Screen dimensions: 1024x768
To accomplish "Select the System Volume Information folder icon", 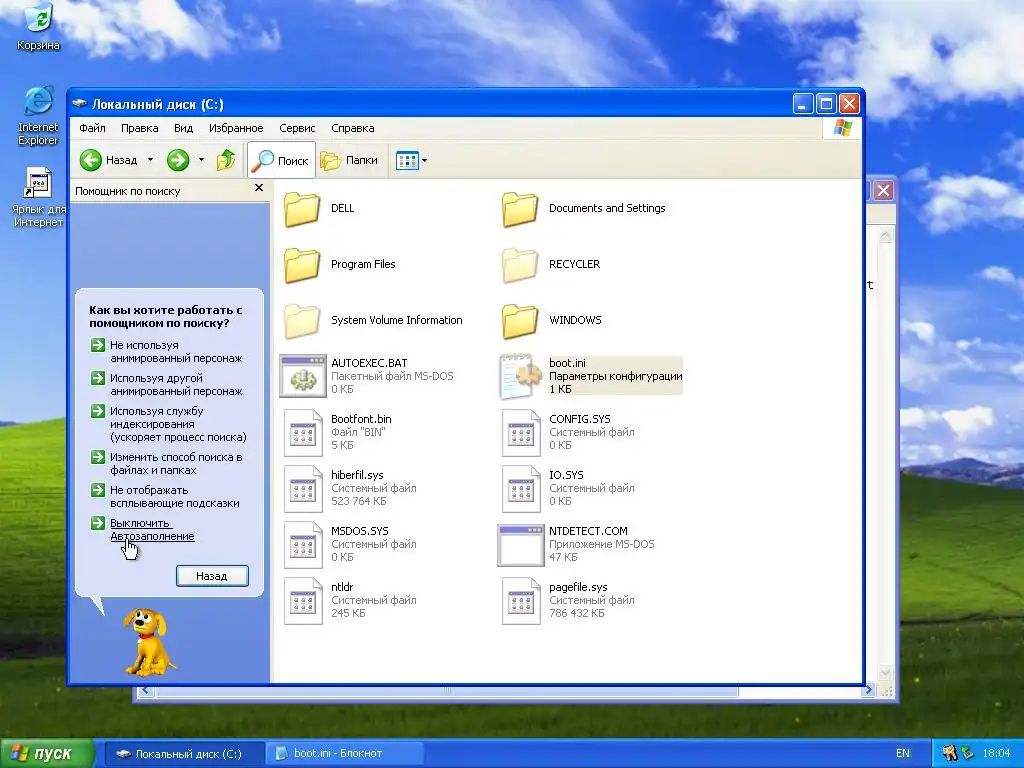I will pos(302,321).
